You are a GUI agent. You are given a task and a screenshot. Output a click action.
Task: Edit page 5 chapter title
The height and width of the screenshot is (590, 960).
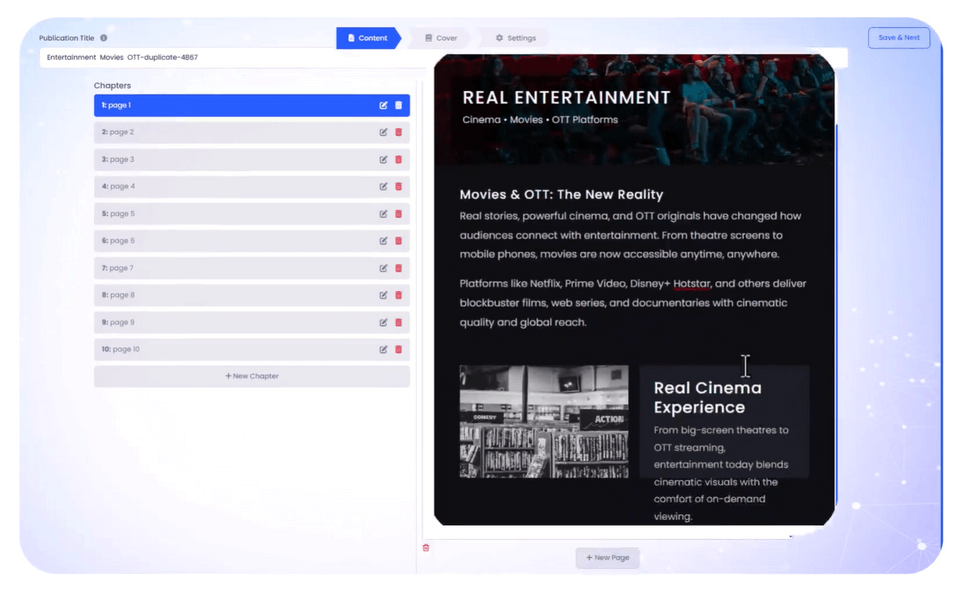coord(383,214)
